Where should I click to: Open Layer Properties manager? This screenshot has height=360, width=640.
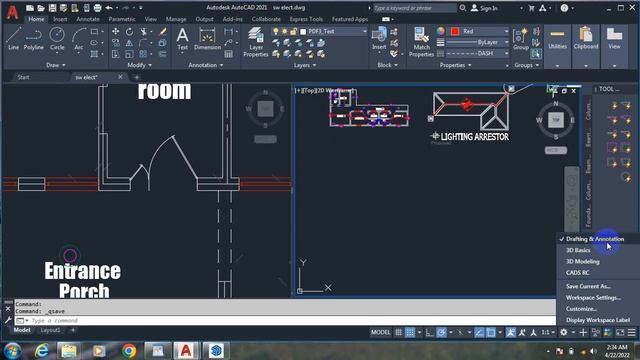click(x=256, y=42)
